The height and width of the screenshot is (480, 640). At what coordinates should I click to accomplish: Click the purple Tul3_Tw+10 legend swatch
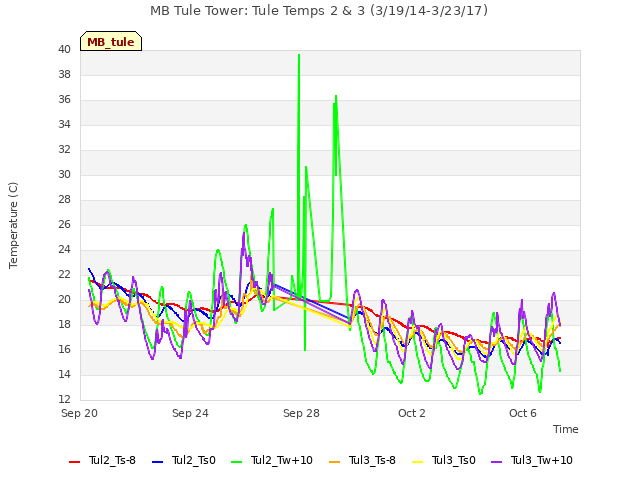point(496,462)
